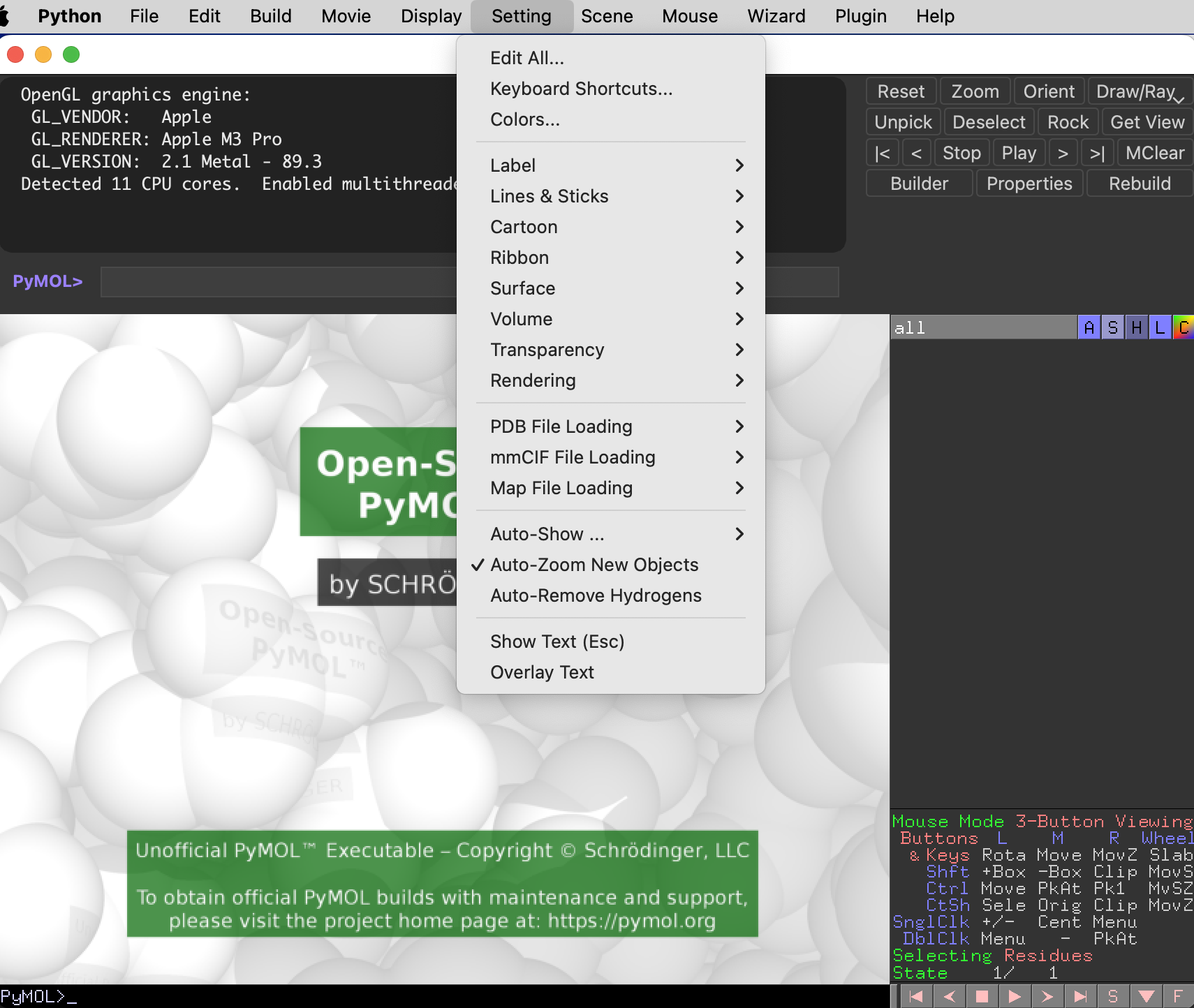Toggle Auto-Remove Hydrogens setting

pyautogui.click(x=611, y=595)
